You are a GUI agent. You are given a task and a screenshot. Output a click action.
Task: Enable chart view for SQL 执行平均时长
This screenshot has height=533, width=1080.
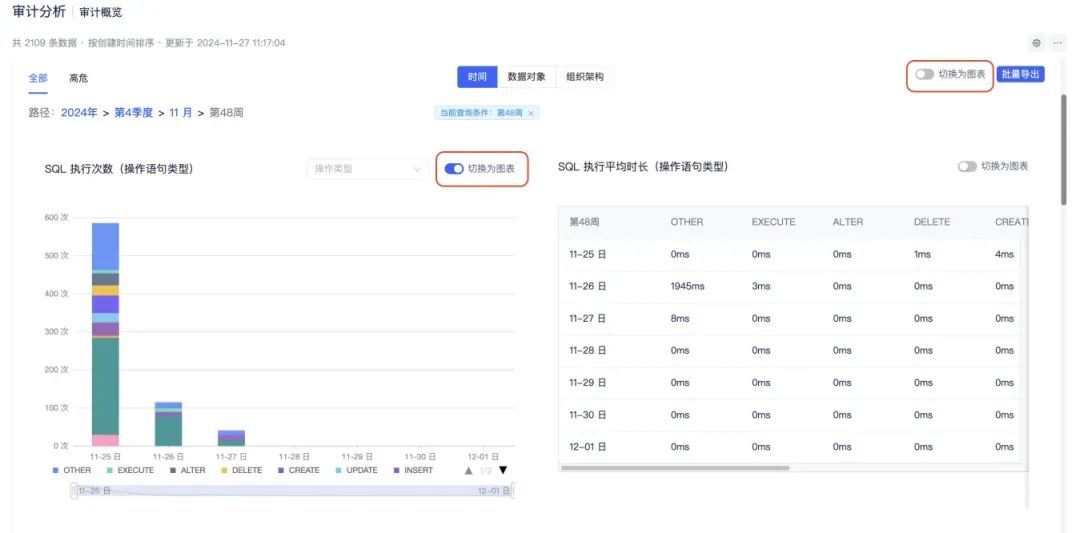[x=967, y=167]
